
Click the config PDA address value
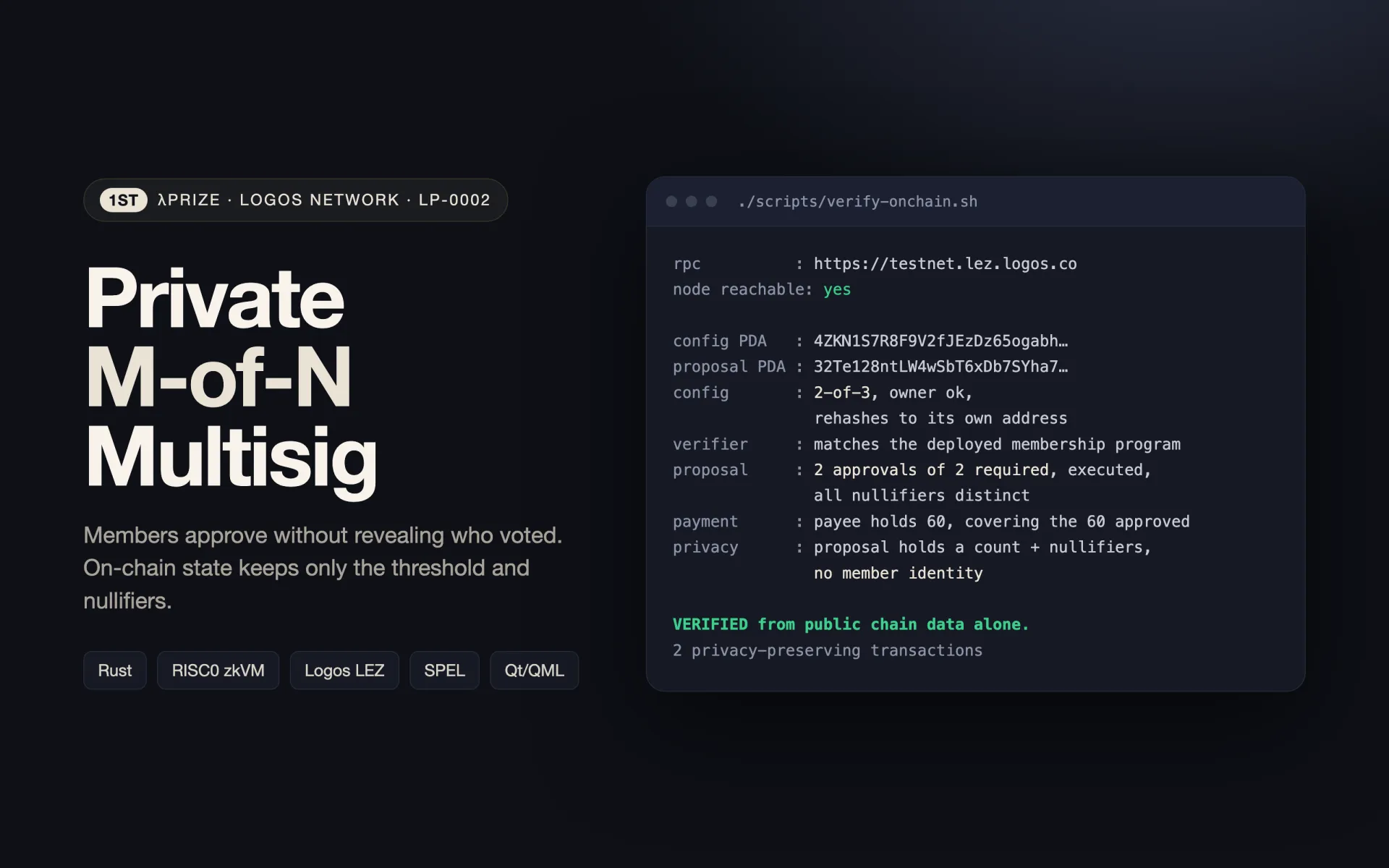click(940, 341)
